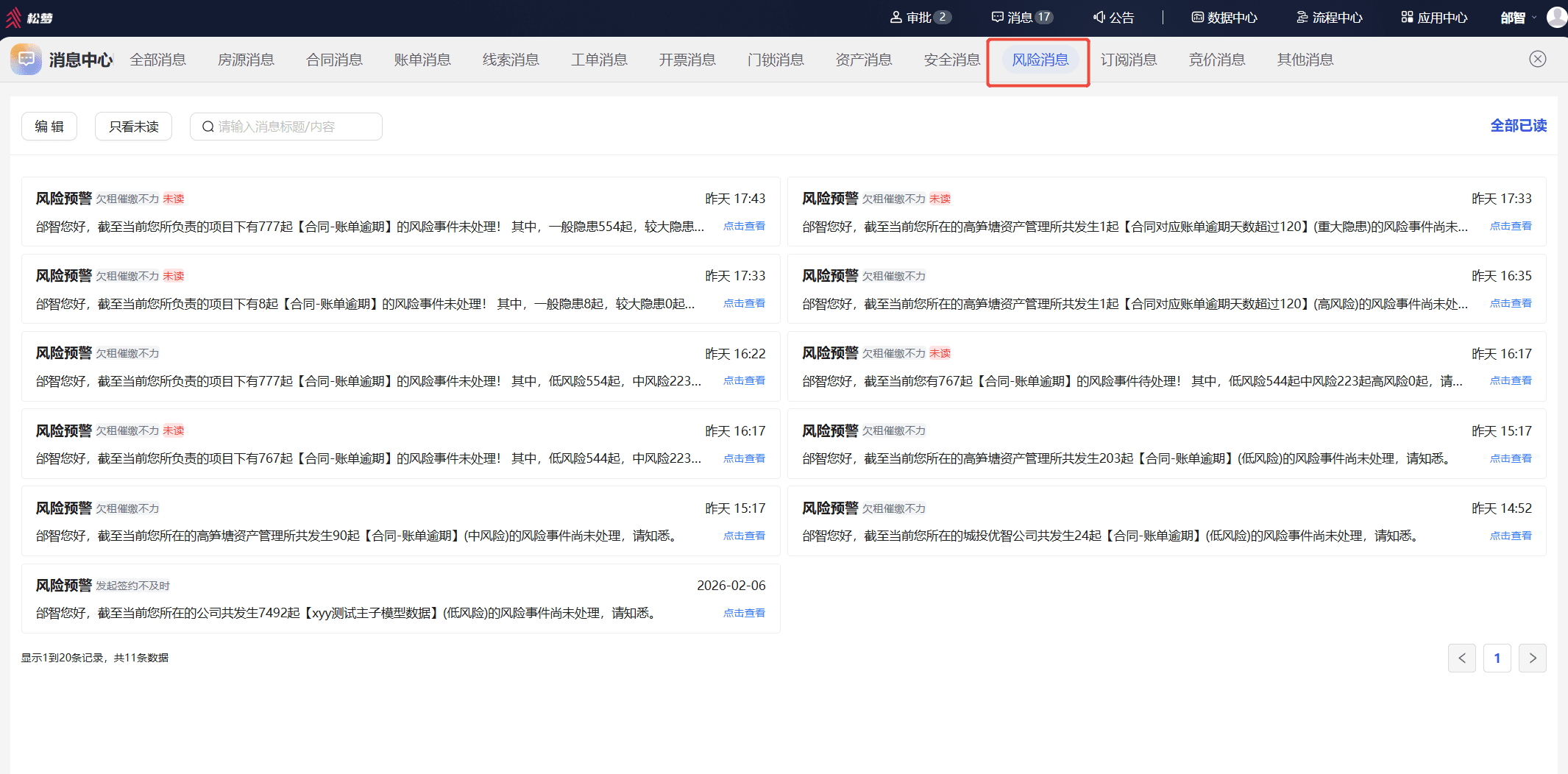
Task: Go to previous page arrow
Action: click(1462, 658)
